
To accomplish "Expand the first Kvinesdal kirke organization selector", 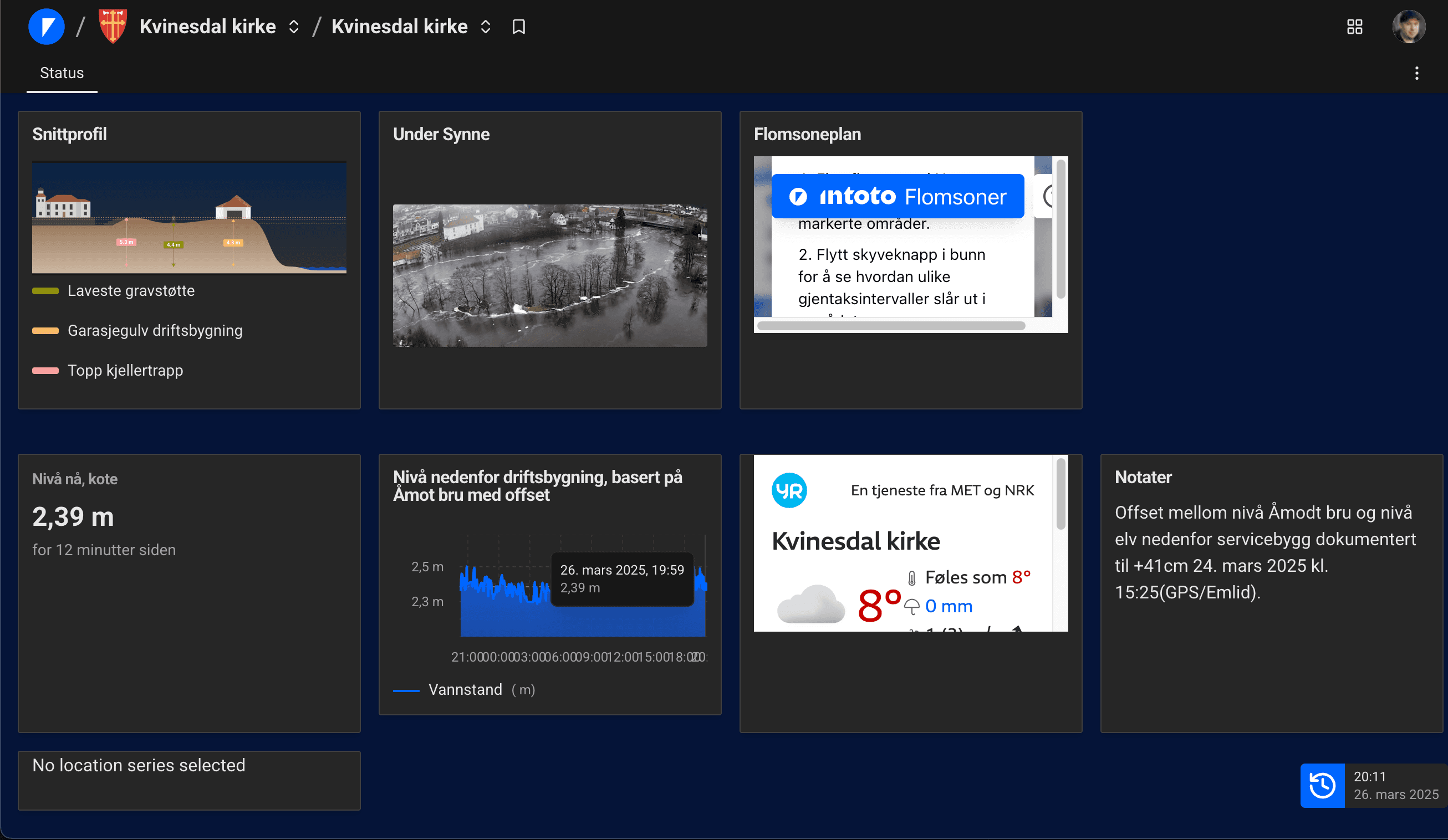I will [294, 27].
